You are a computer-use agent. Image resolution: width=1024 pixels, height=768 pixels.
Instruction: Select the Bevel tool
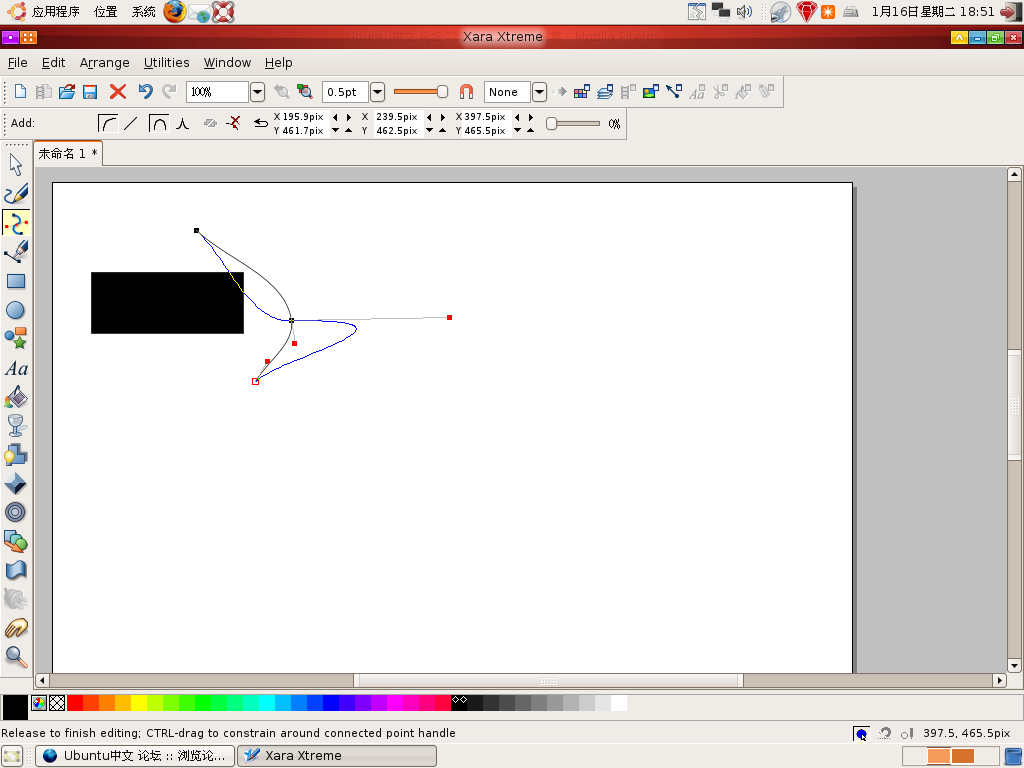(16, 483)
